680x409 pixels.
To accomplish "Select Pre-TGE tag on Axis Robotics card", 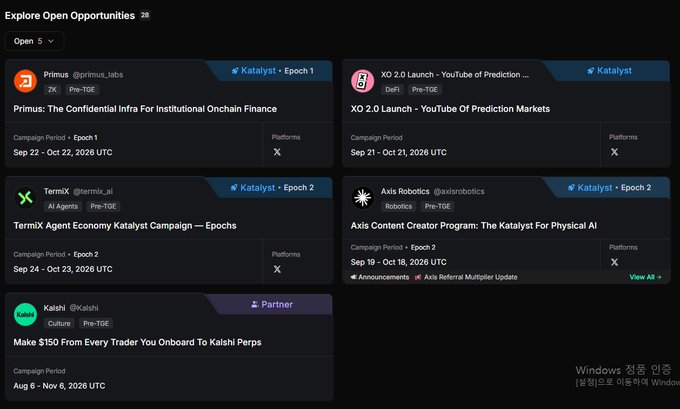I will coord(438,206).
